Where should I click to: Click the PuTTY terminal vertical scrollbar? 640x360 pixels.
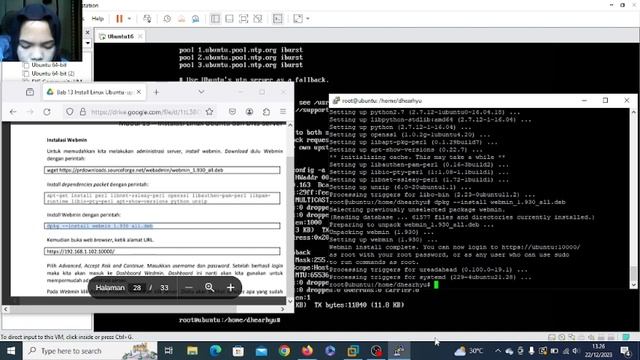click(x=633, y=198)
